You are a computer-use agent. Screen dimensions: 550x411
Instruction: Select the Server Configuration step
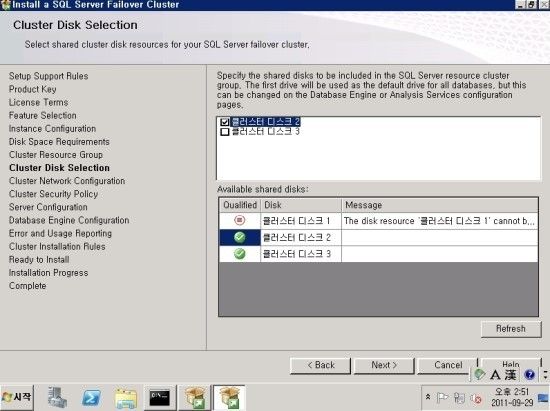pyautogui.click(x=48, y=207)
